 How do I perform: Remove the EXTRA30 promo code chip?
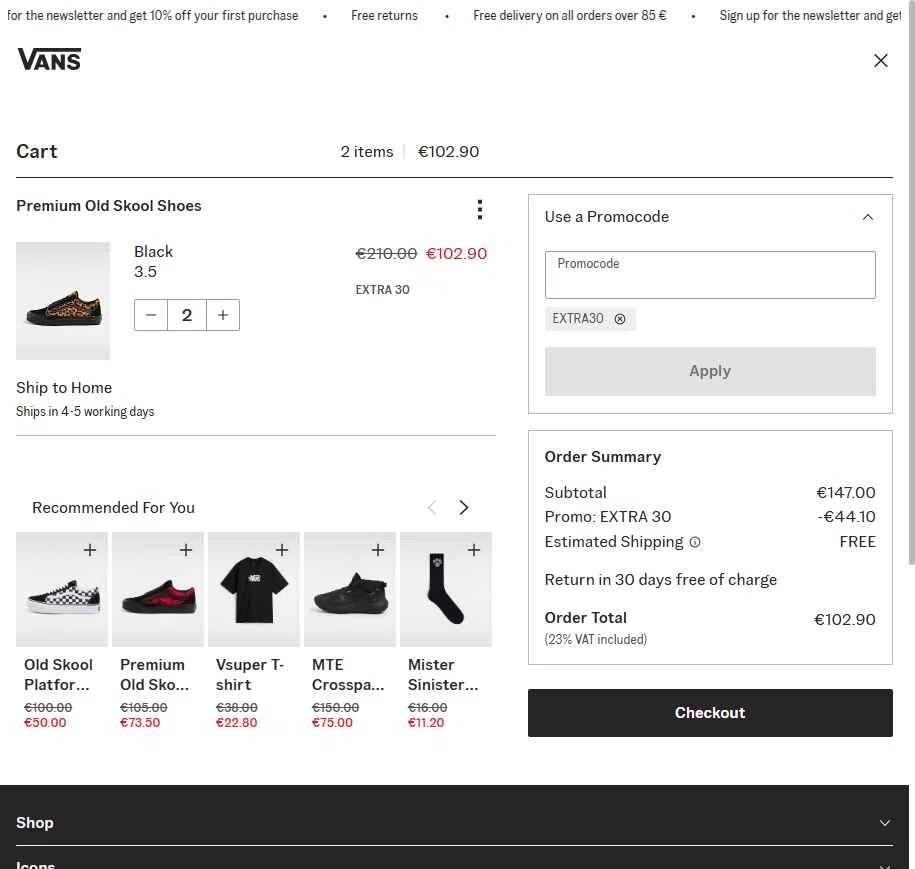pos(620,319)
